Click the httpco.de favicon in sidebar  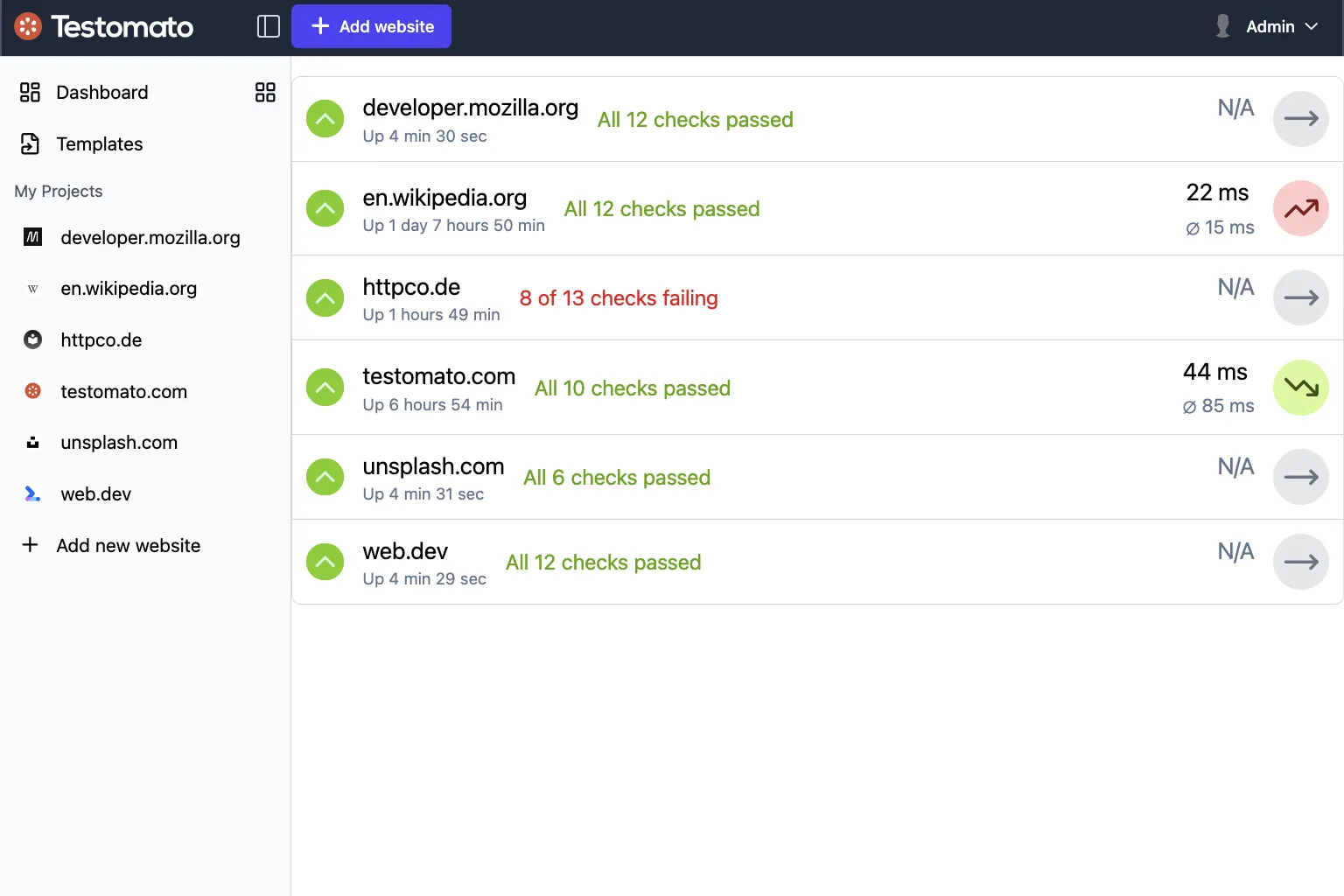(x=33, y=340)
